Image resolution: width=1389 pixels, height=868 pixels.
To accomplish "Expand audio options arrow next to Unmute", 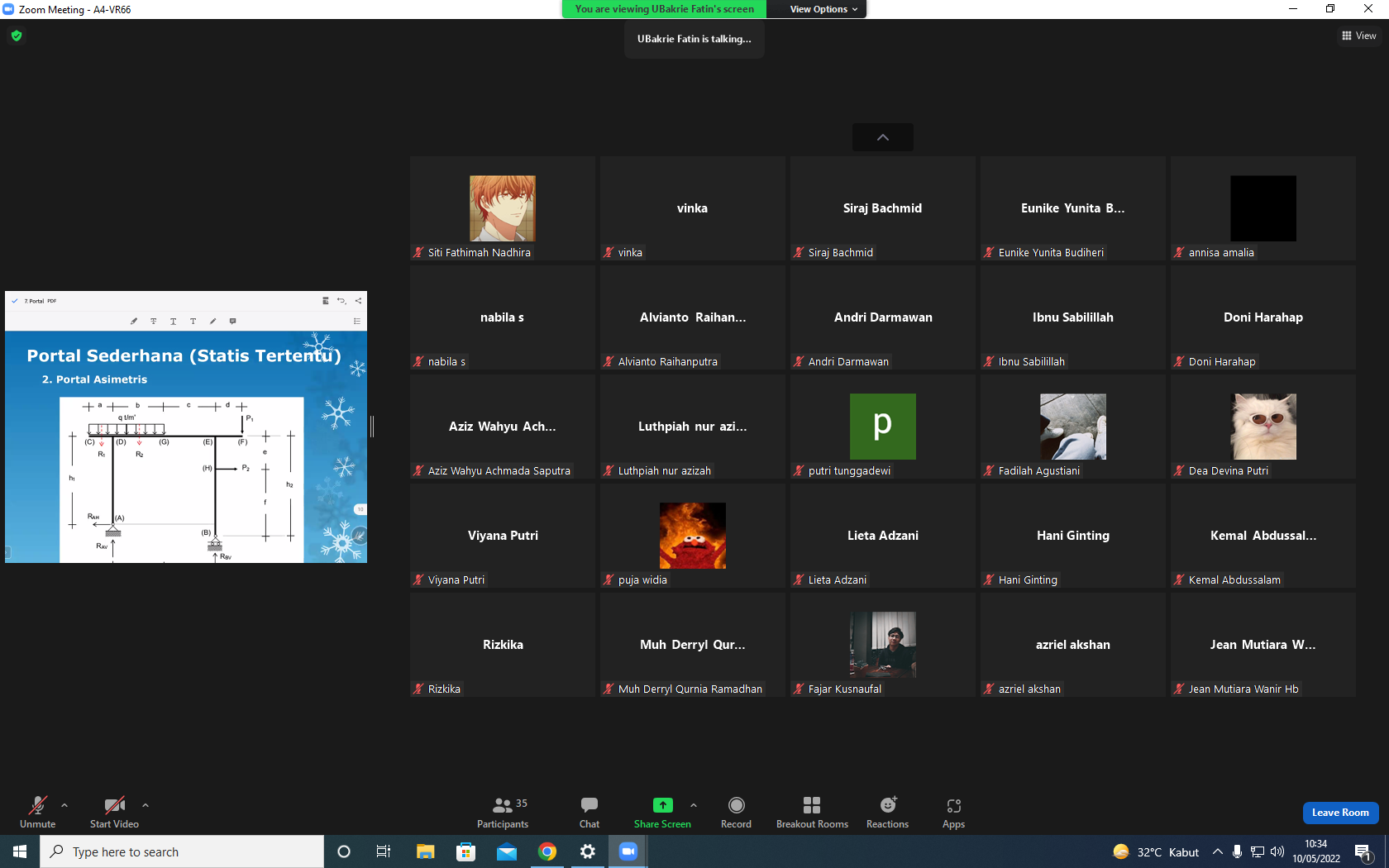I will coord(64,805).
